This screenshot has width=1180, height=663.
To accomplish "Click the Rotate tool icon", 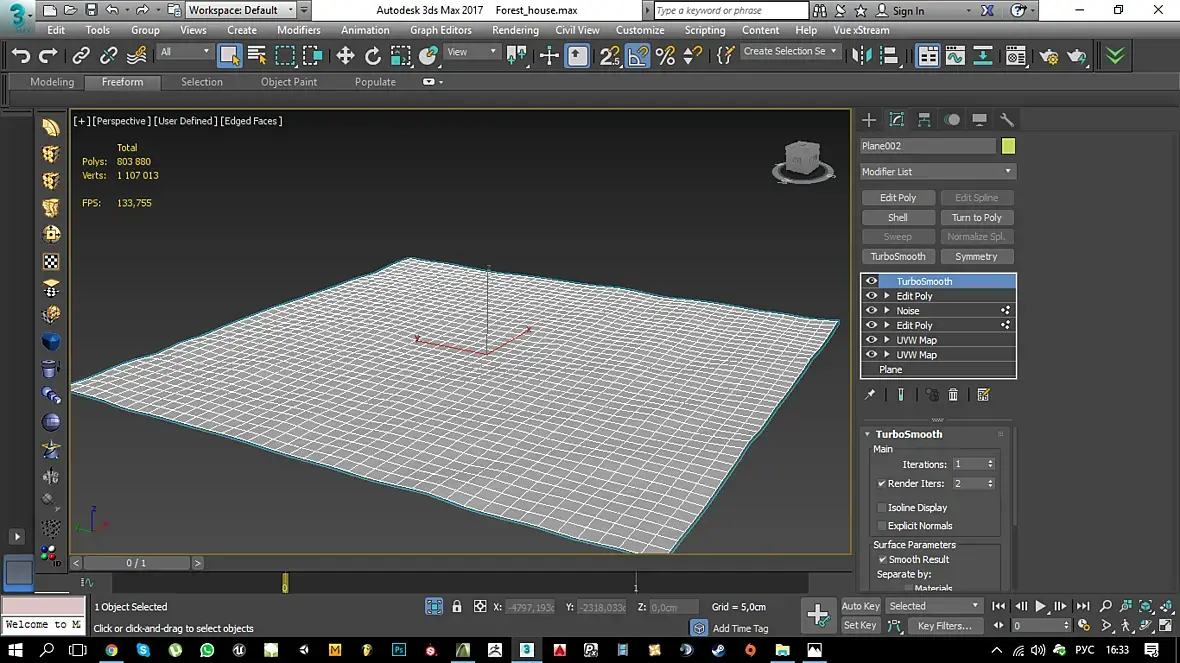I will (x=373, y=56).
